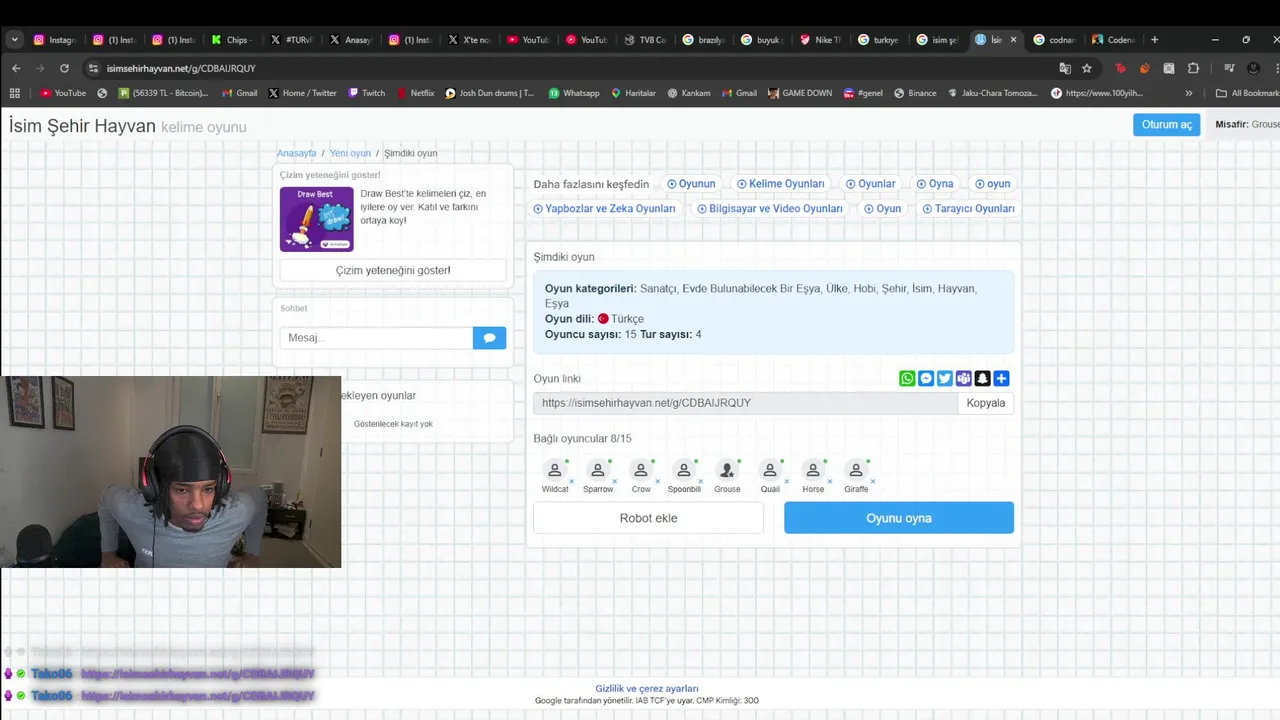Switch to the Codena browser tab
The height and width of the screenshot is (720, 1280).
(x=1113, y=40)
